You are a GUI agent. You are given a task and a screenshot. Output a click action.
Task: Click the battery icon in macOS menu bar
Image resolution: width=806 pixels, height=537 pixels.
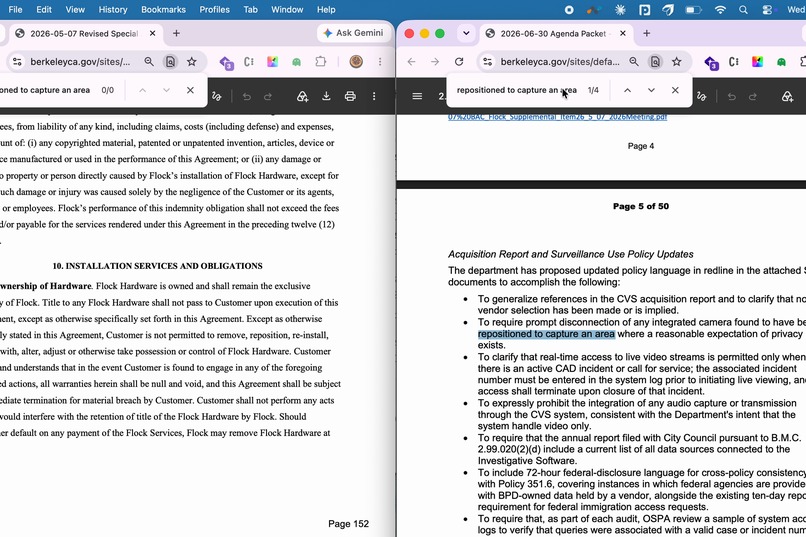[693, 10]
